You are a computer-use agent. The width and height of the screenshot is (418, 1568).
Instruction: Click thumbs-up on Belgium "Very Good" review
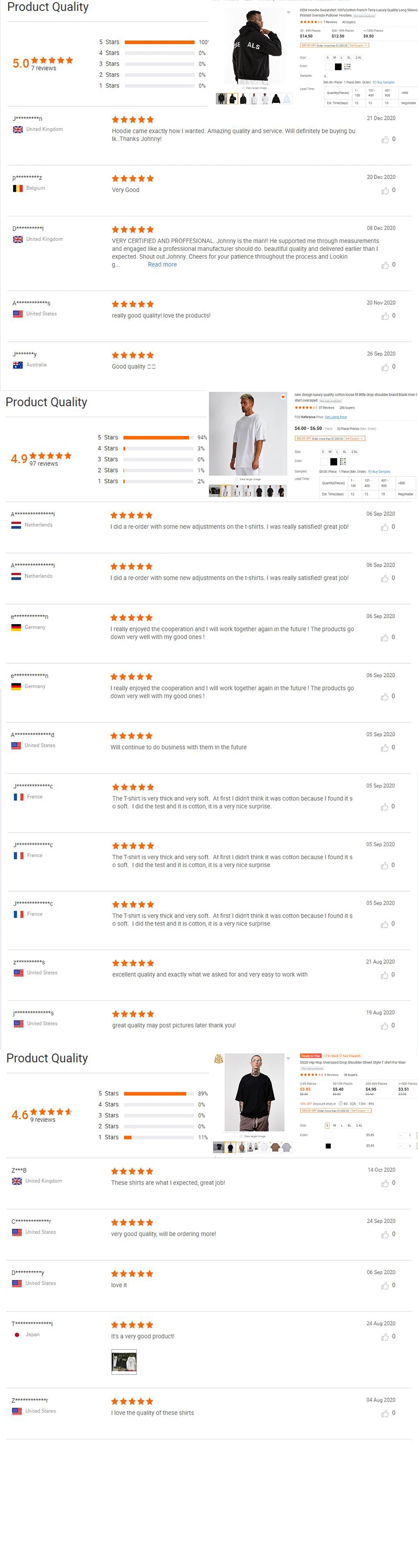[385, 191]
